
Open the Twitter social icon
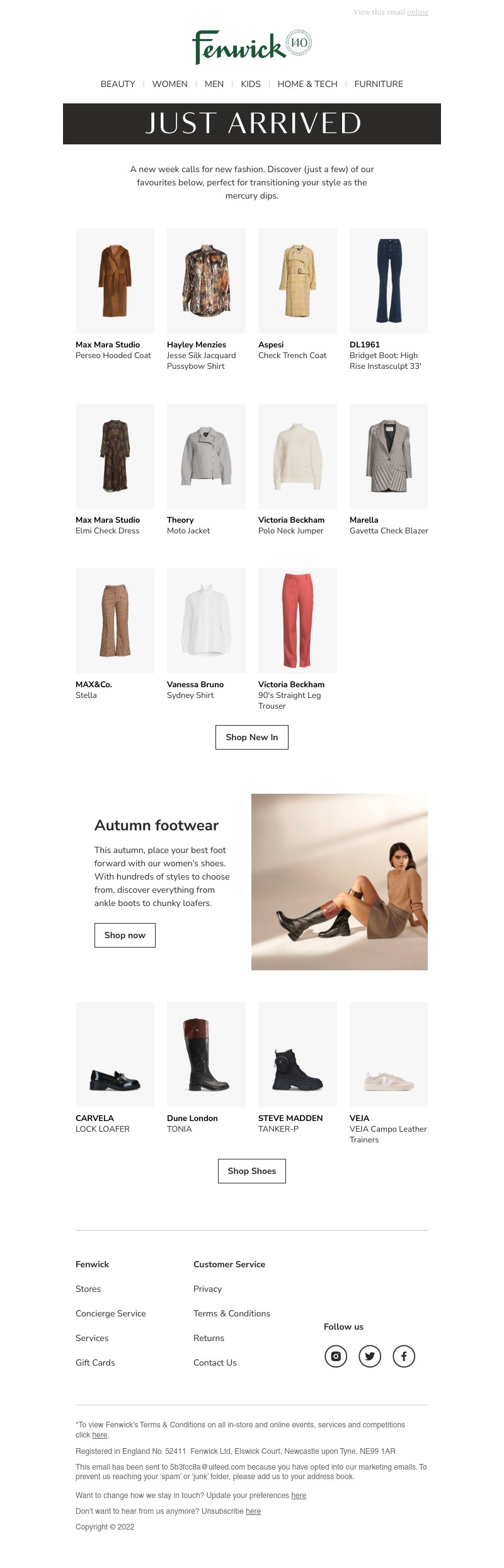tap(370, 1356)
